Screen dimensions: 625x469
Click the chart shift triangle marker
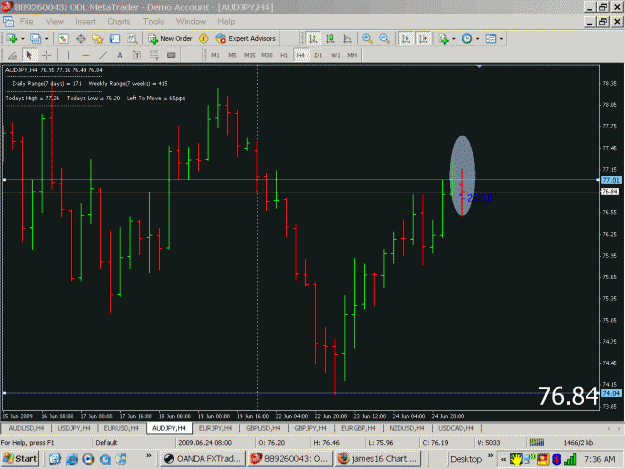pyautogui.click(x=480, y=67)
